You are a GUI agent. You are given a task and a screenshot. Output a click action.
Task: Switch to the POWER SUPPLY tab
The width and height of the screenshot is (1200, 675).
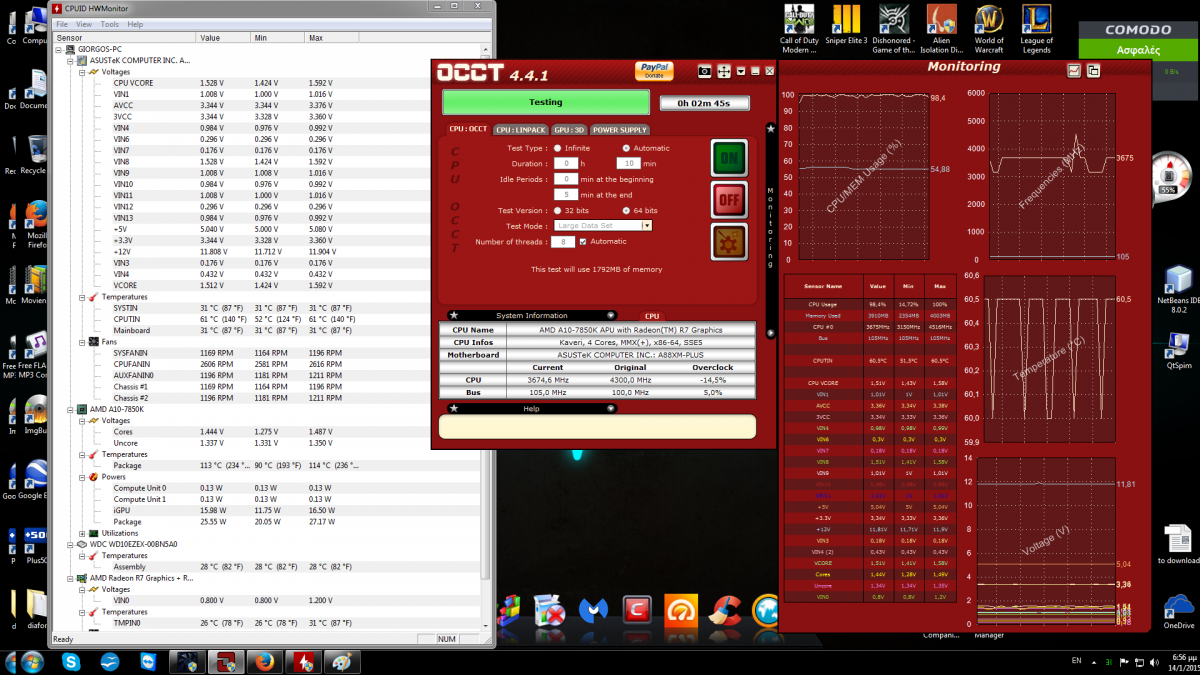(620, 129)
